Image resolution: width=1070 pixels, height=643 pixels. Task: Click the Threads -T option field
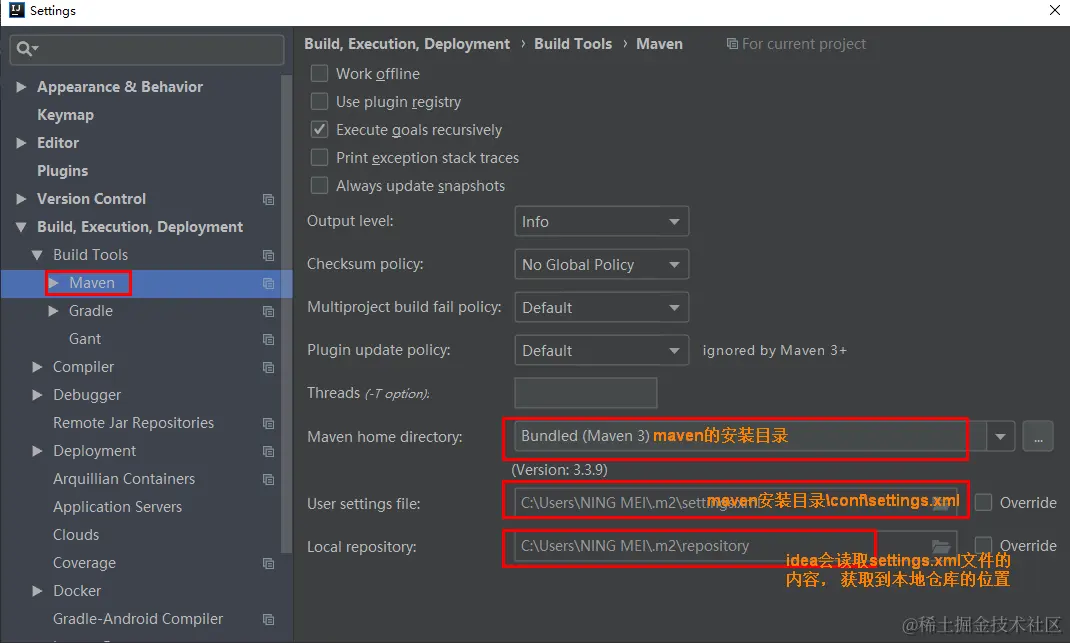(x=585, y=392)
